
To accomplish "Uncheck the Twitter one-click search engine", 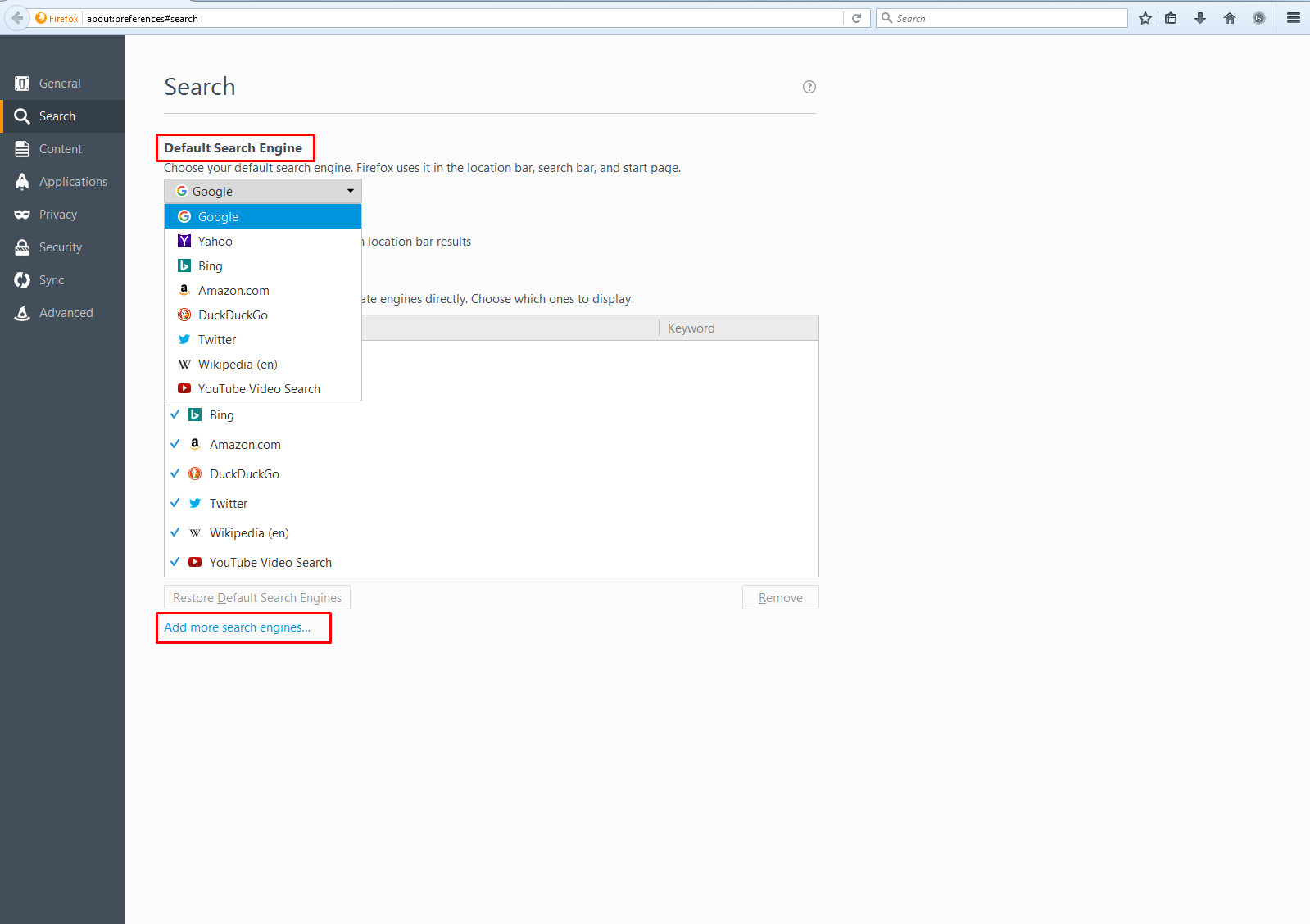I will click(175, 503).
